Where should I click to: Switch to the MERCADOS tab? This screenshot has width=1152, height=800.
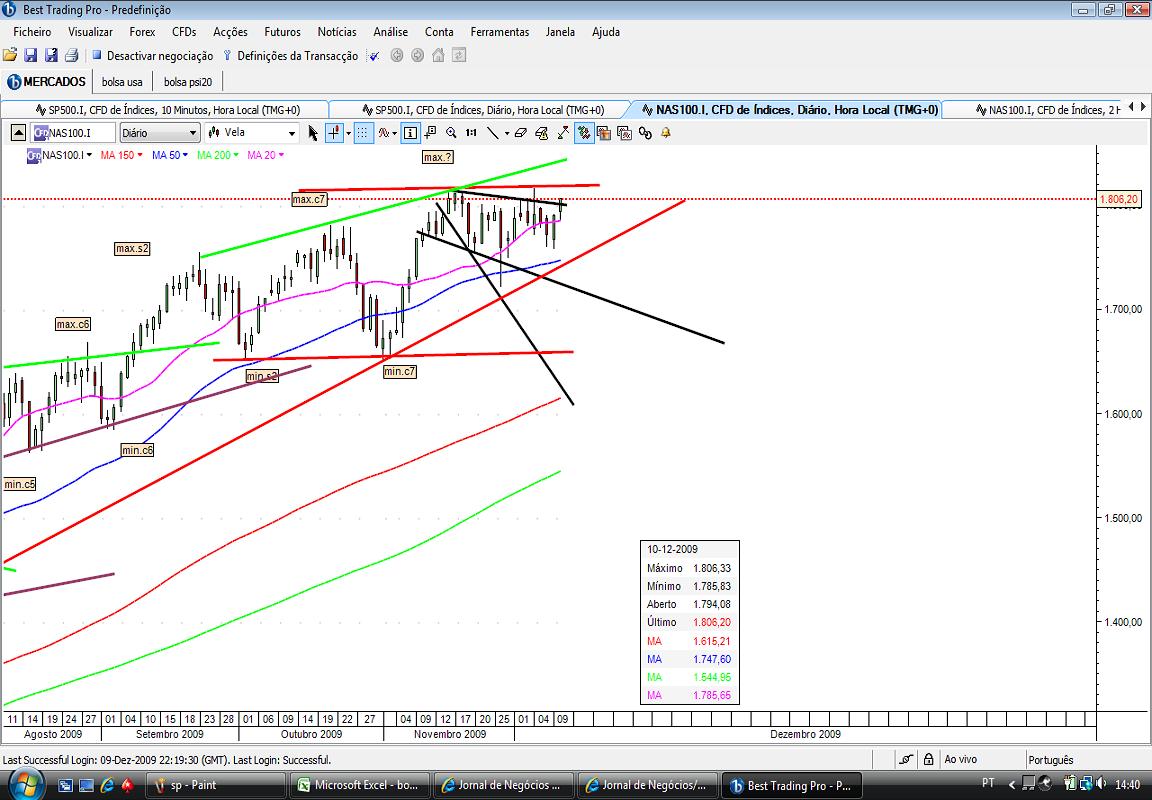pyautogui.click(x=46, y=82)
